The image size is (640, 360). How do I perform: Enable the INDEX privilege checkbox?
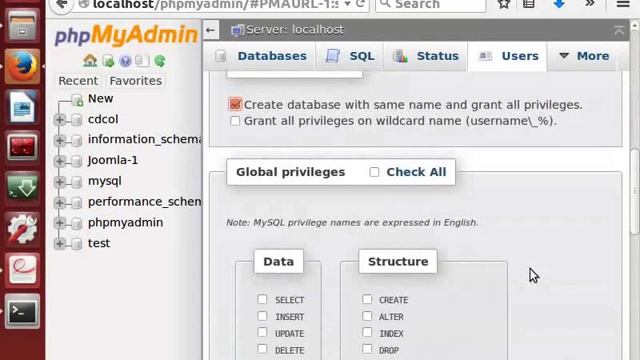(367, 332)
